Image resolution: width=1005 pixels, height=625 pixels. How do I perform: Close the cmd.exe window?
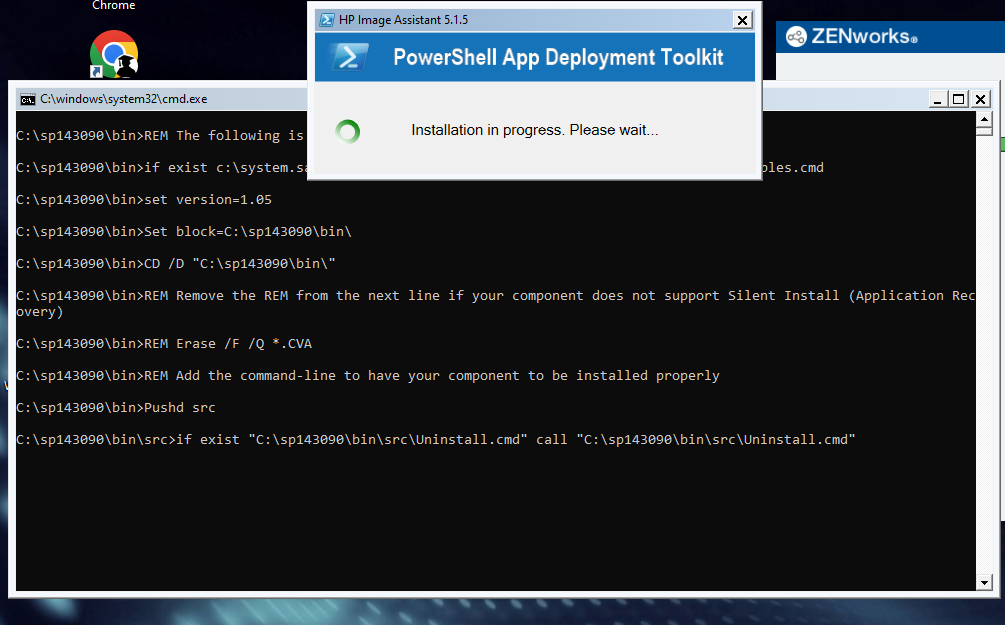click(981, 99)
